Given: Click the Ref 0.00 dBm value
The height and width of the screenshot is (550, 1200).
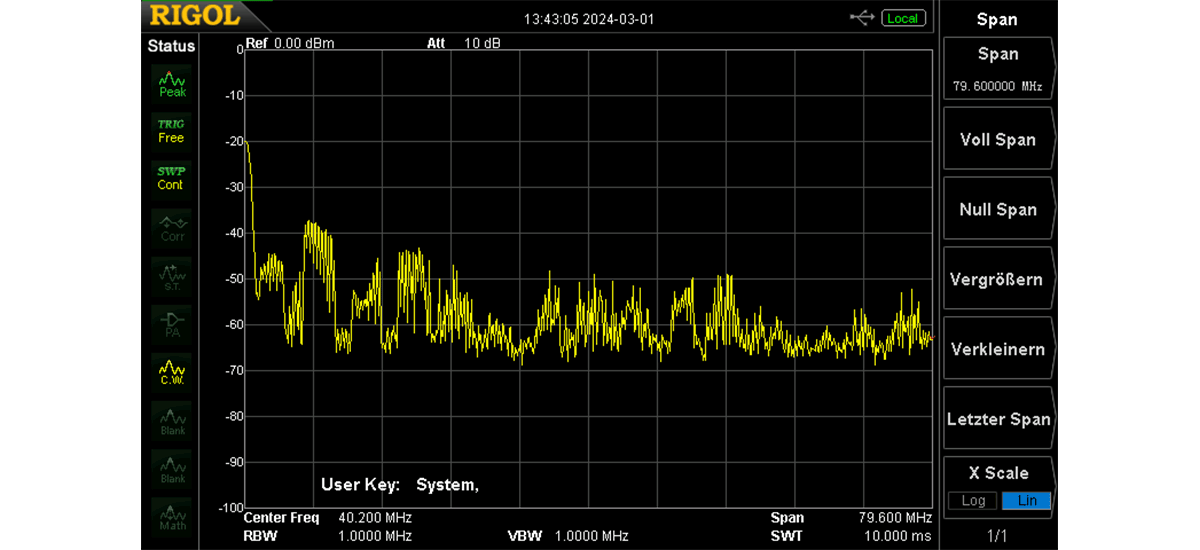Looking at the screenshot, I should (x=290, y=43).
